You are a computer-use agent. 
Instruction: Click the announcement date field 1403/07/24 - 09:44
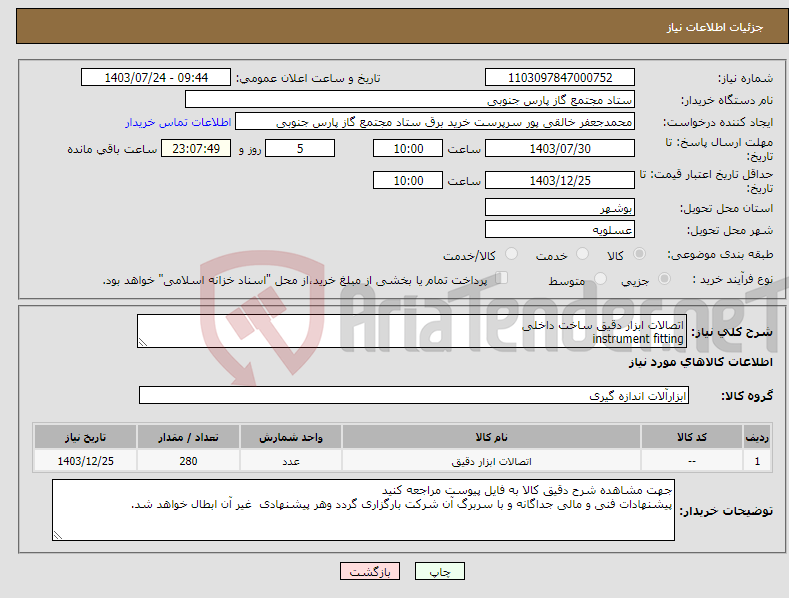click(156, 78)
